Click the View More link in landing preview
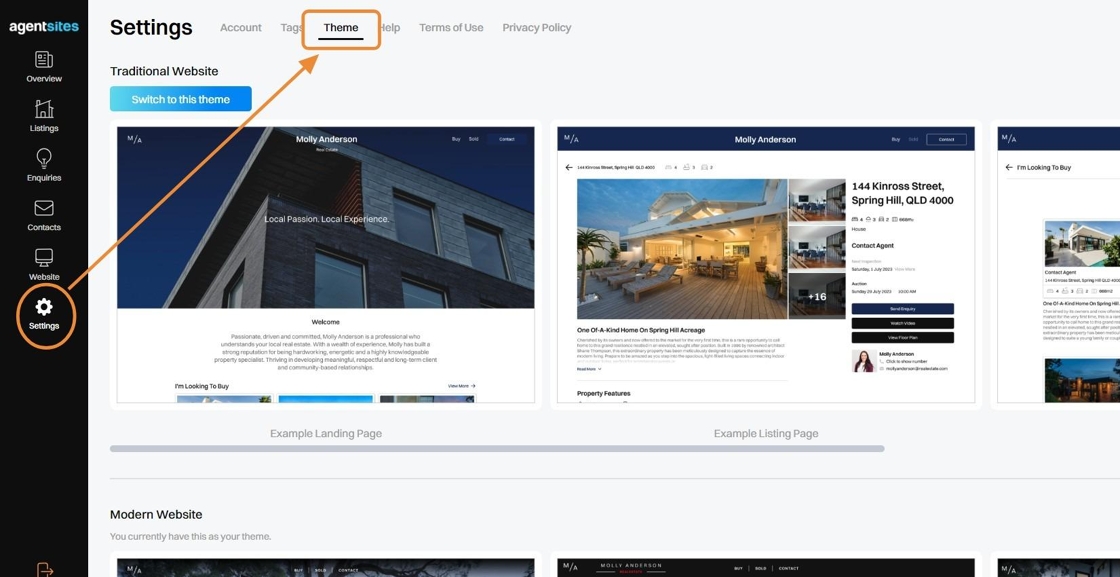 (x=461, y=386)
